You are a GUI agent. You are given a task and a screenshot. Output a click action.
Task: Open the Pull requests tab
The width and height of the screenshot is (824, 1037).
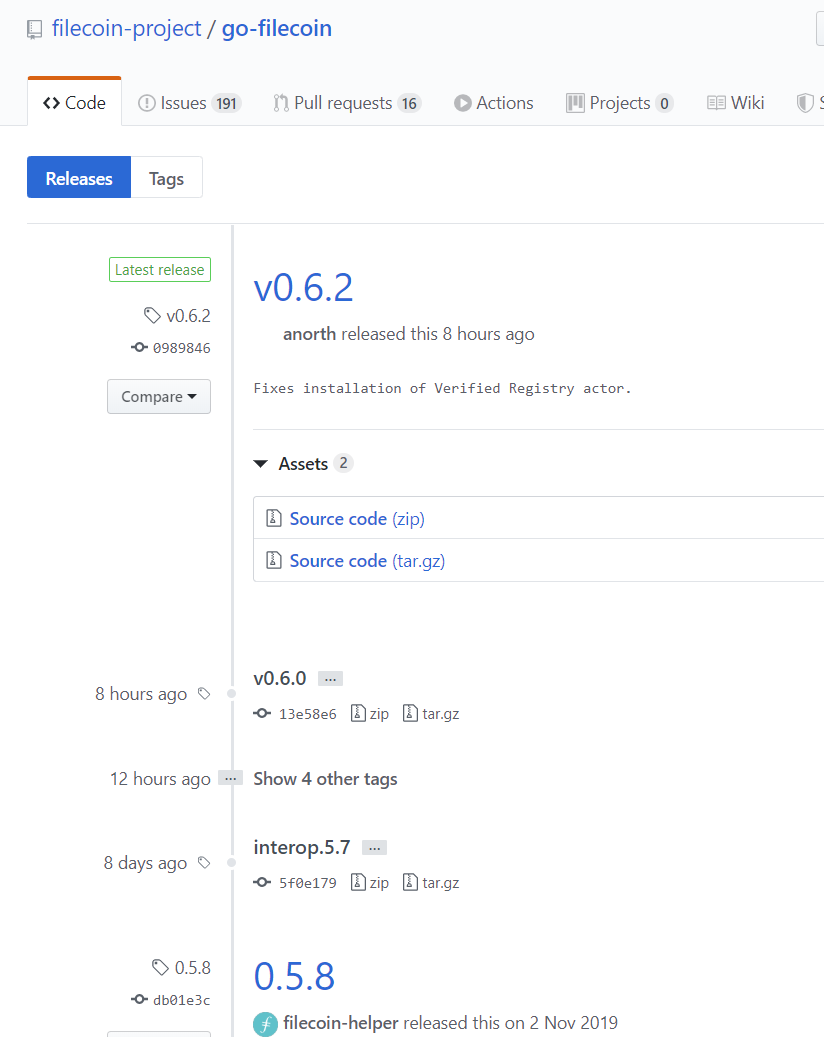tap(347, 103)
